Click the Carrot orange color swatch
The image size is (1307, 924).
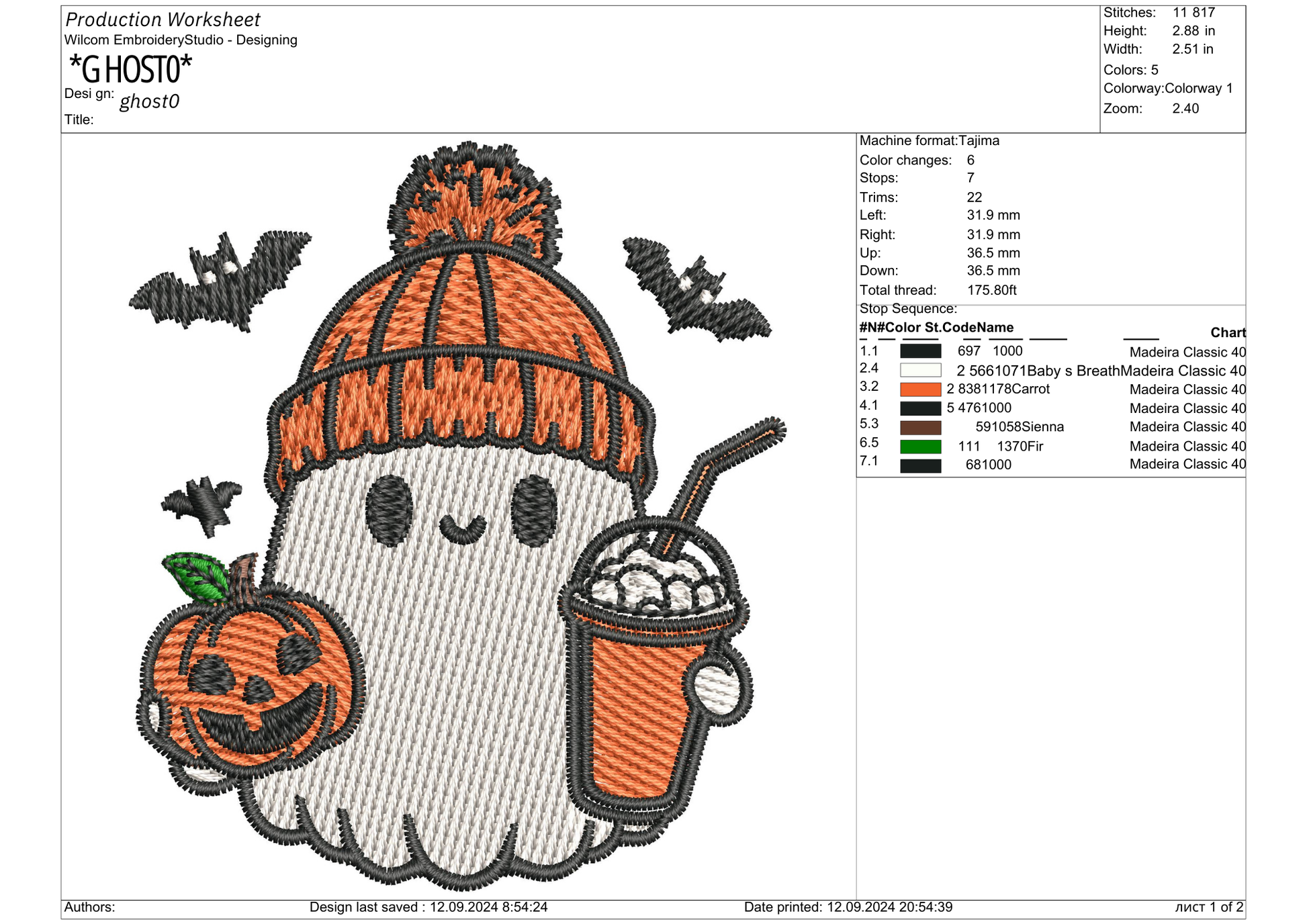[x=919, y=389]
